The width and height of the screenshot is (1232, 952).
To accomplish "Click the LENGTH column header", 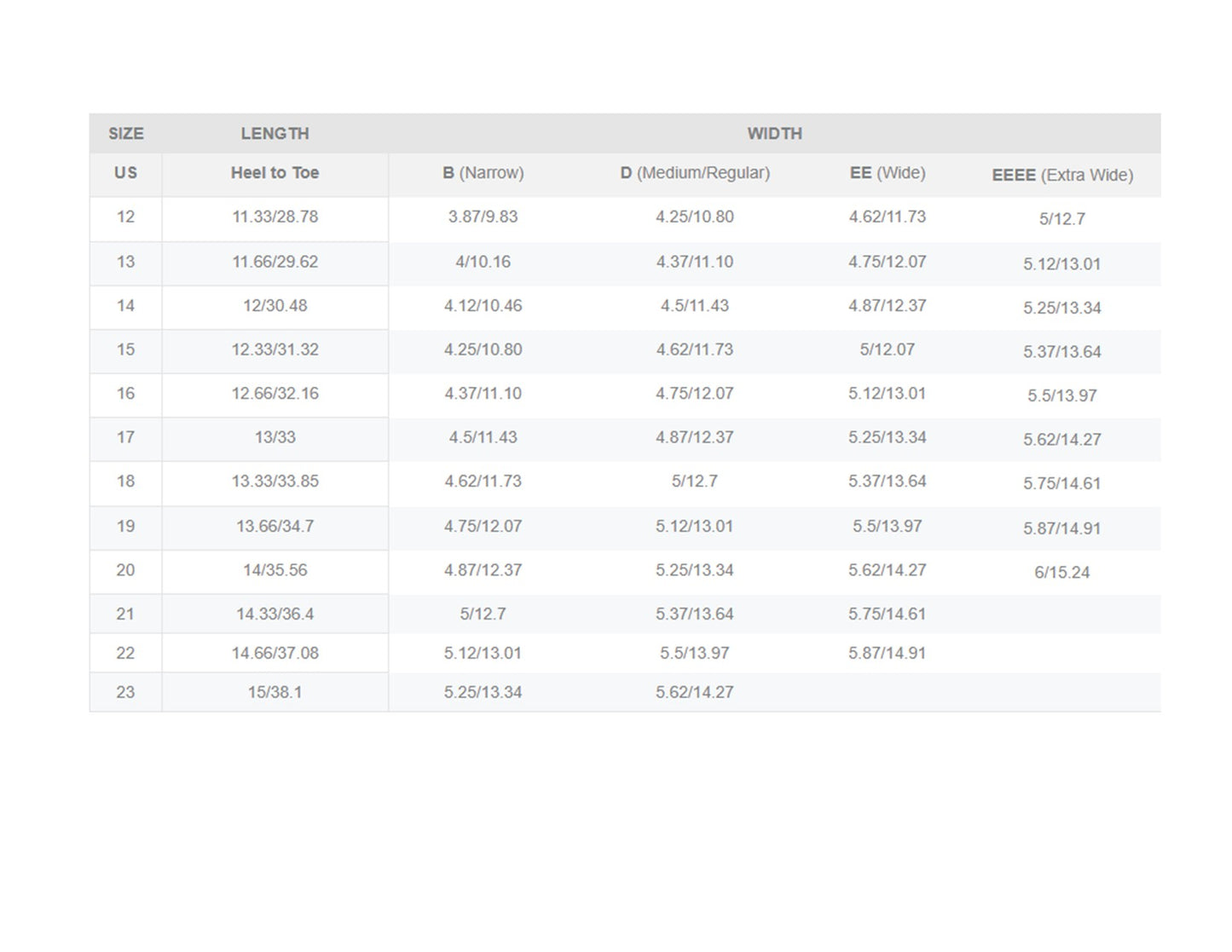I will click(x=275, y=134).
